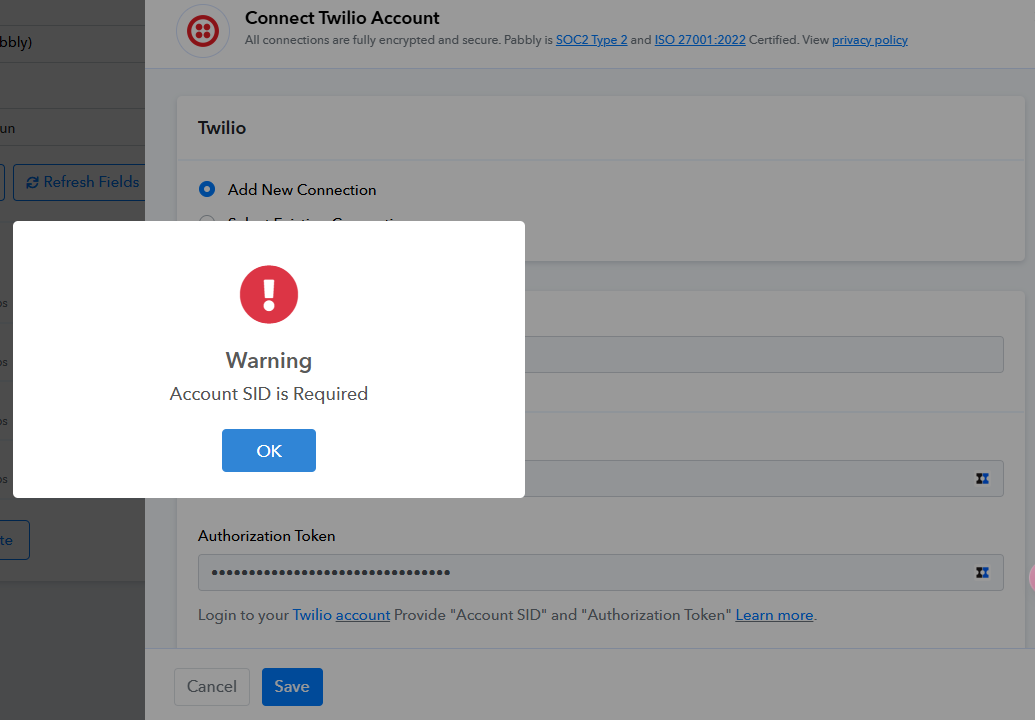Open the ISO 27001:2022 link
The width and height of the screenshot is (1035, 720).
700,40
